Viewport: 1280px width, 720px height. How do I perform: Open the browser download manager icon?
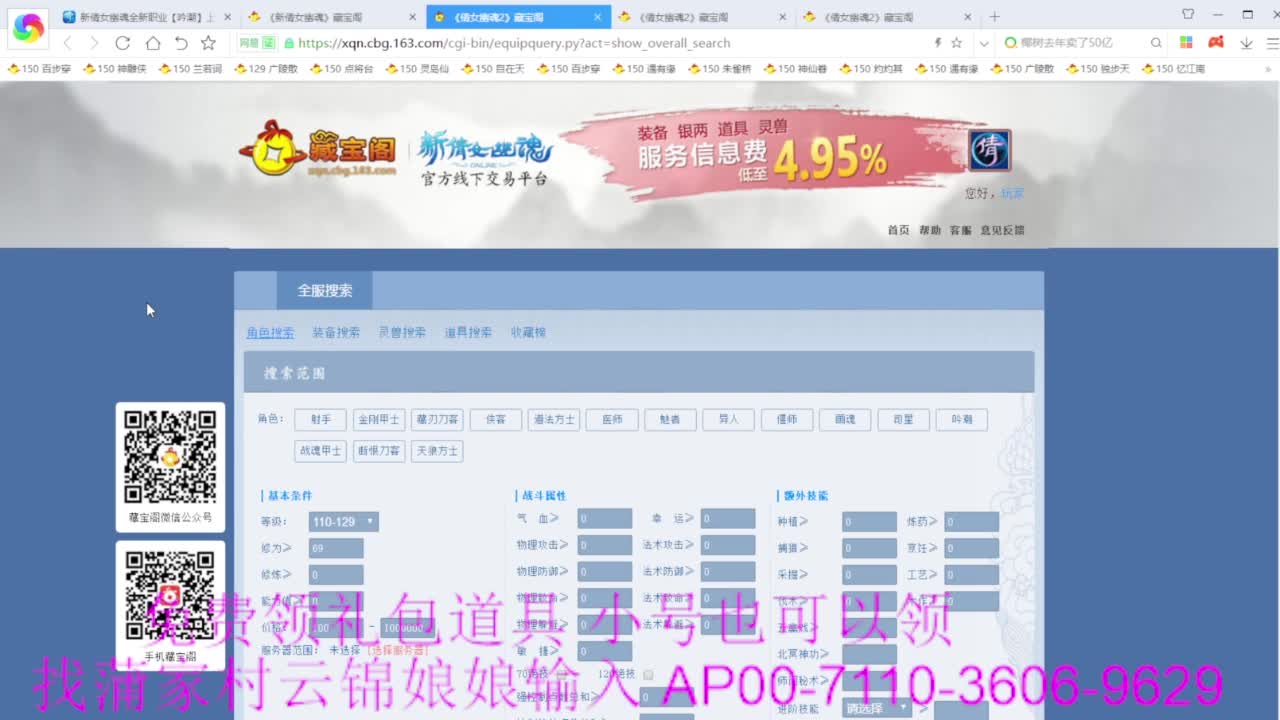[1245, 43]
